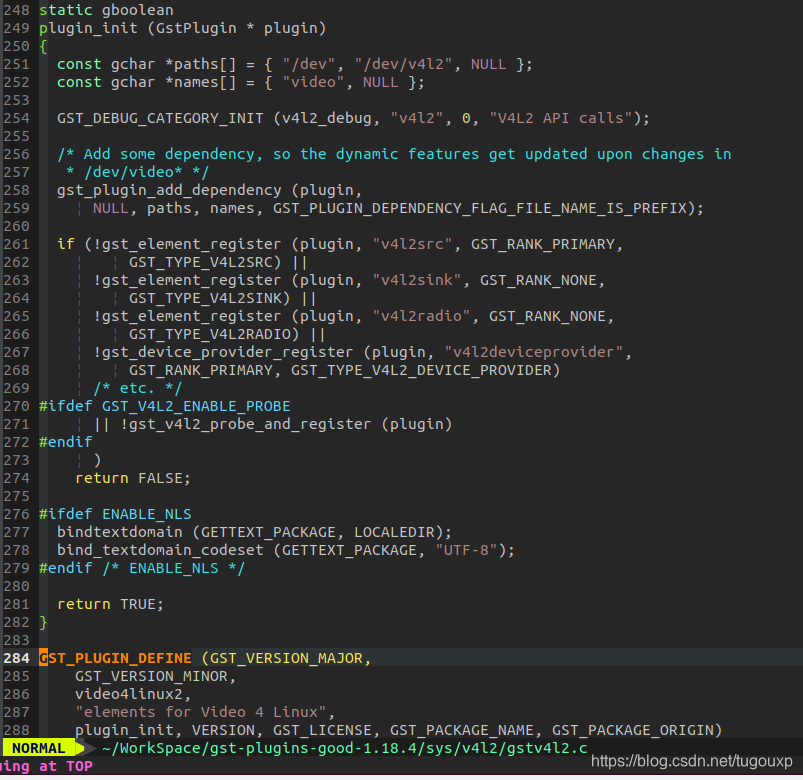This screenshot has height=780, width=803.
Task: Click GST_PLUGIN_DEPENDENCY_FLAG_FILE_NAME_IS_PREFIX constant
Action: pyautogui.click(x=479, y=208)
